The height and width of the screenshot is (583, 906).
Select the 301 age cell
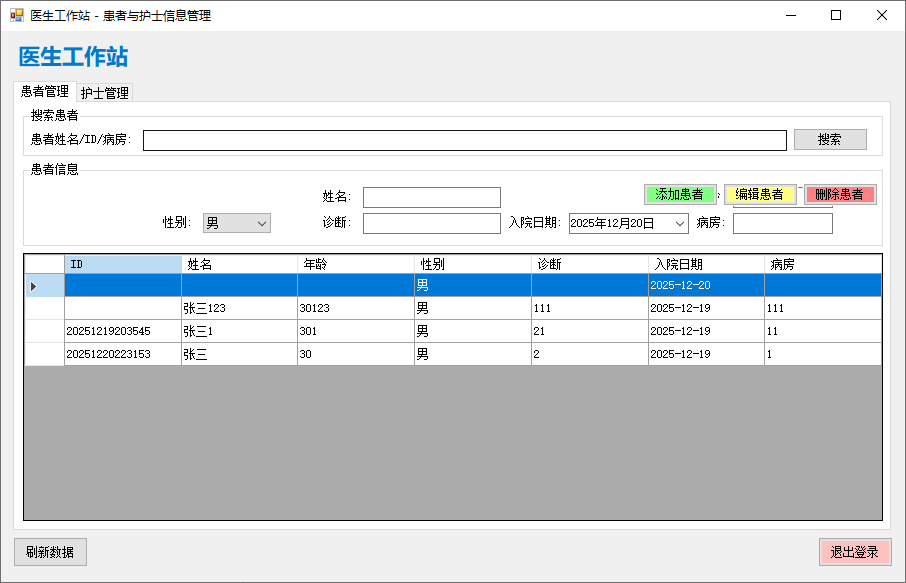pyautogui.click(x=356, y=332)
